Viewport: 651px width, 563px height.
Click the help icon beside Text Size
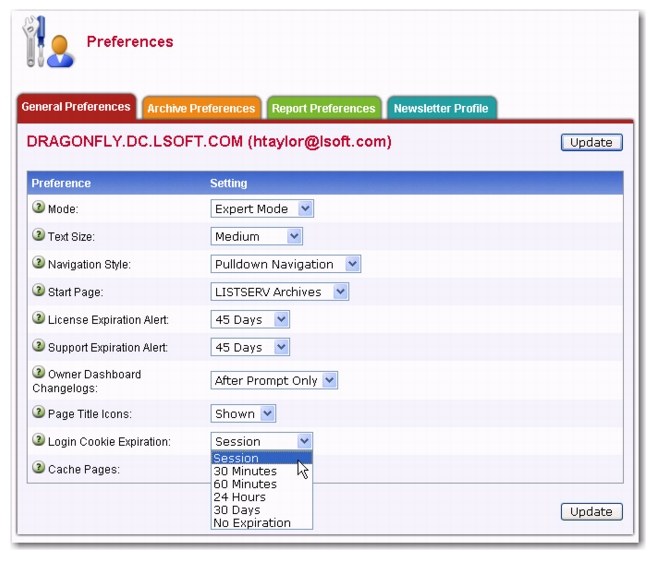pyautogui.click(x=39, y=236)
